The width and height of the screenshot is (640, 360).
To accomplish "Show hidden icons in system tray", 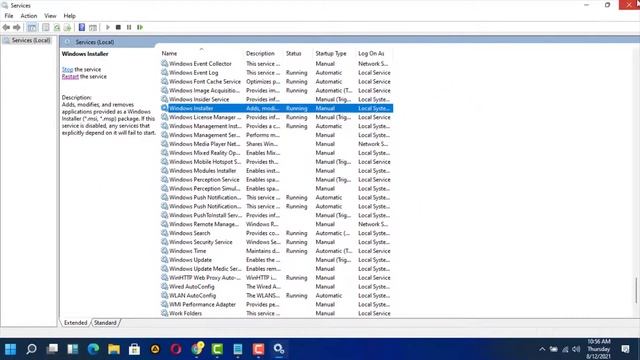I will tap(542, 349).
